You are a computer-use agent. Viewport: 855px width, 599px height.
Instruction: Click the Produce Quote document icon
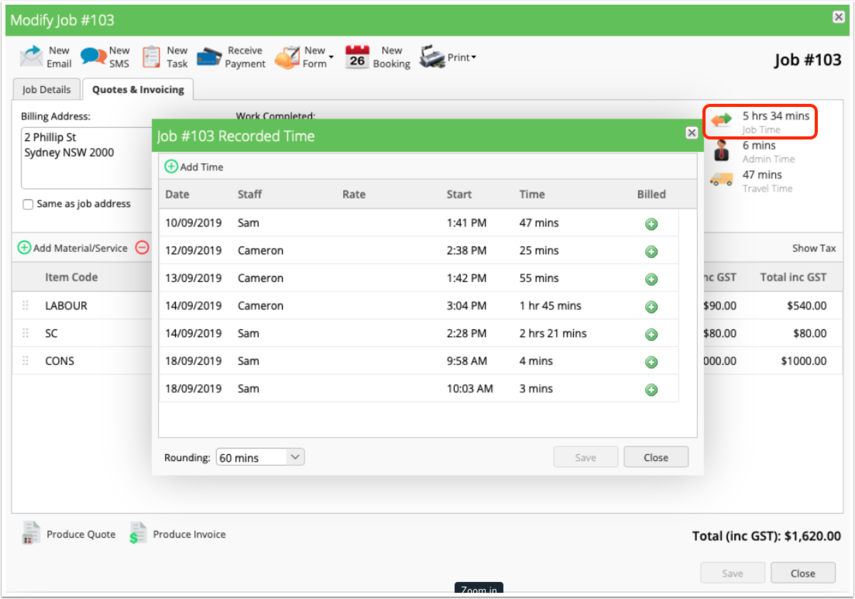(31, 533)
